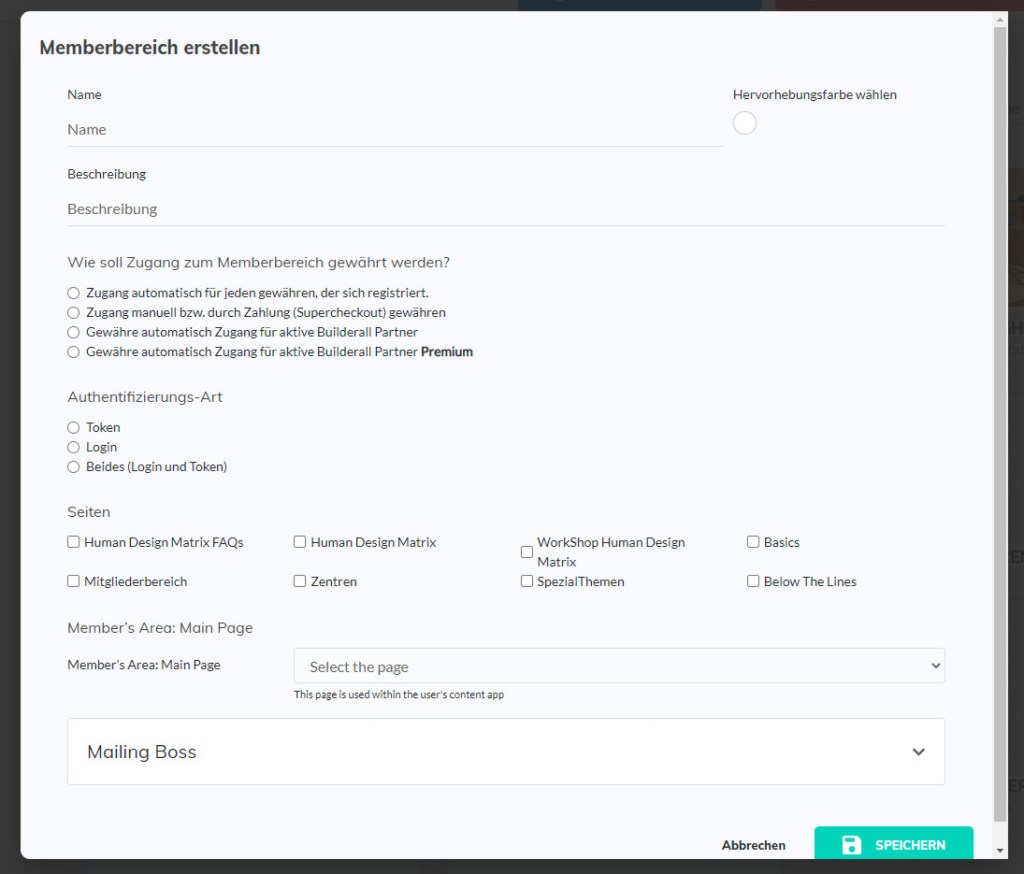Image resolution: width=1024 pixels, height=874 pixels.
Task: Choose Login authentication option
Action: pyautogui.click(x=73, y=447)
